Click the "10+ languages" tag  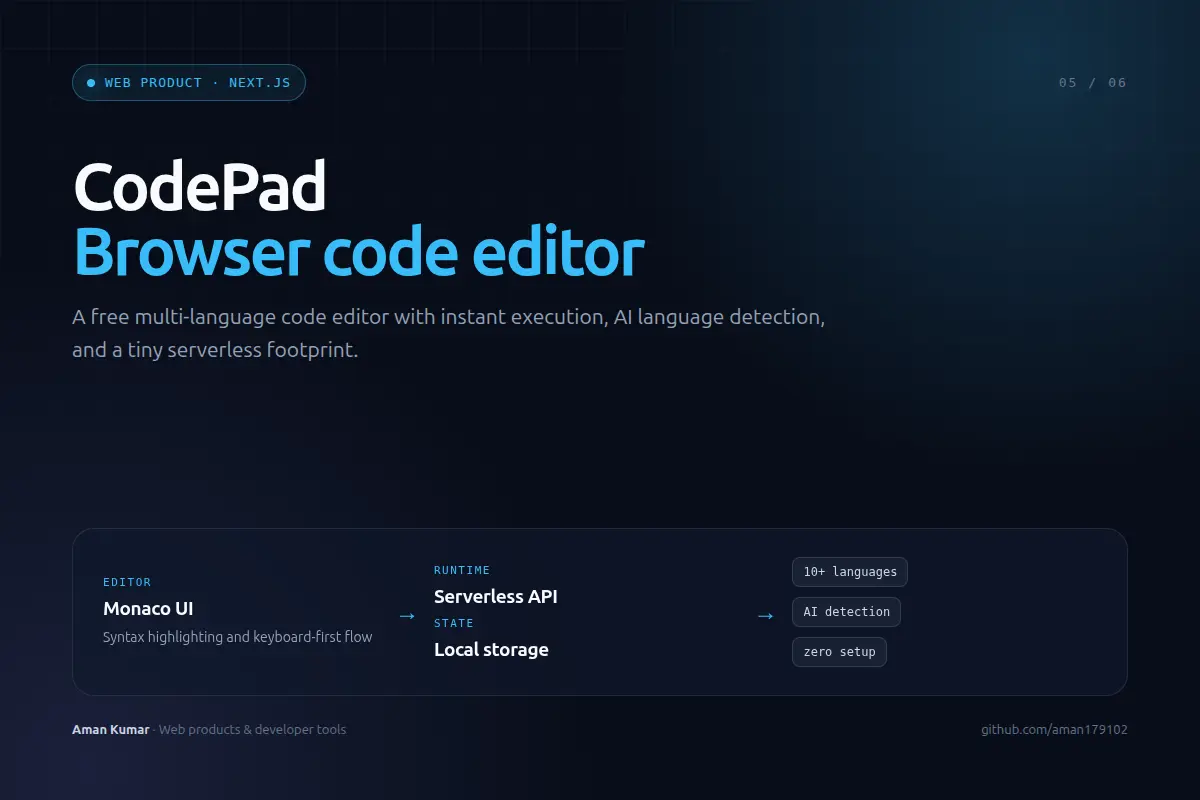click(x=850, y=572)
